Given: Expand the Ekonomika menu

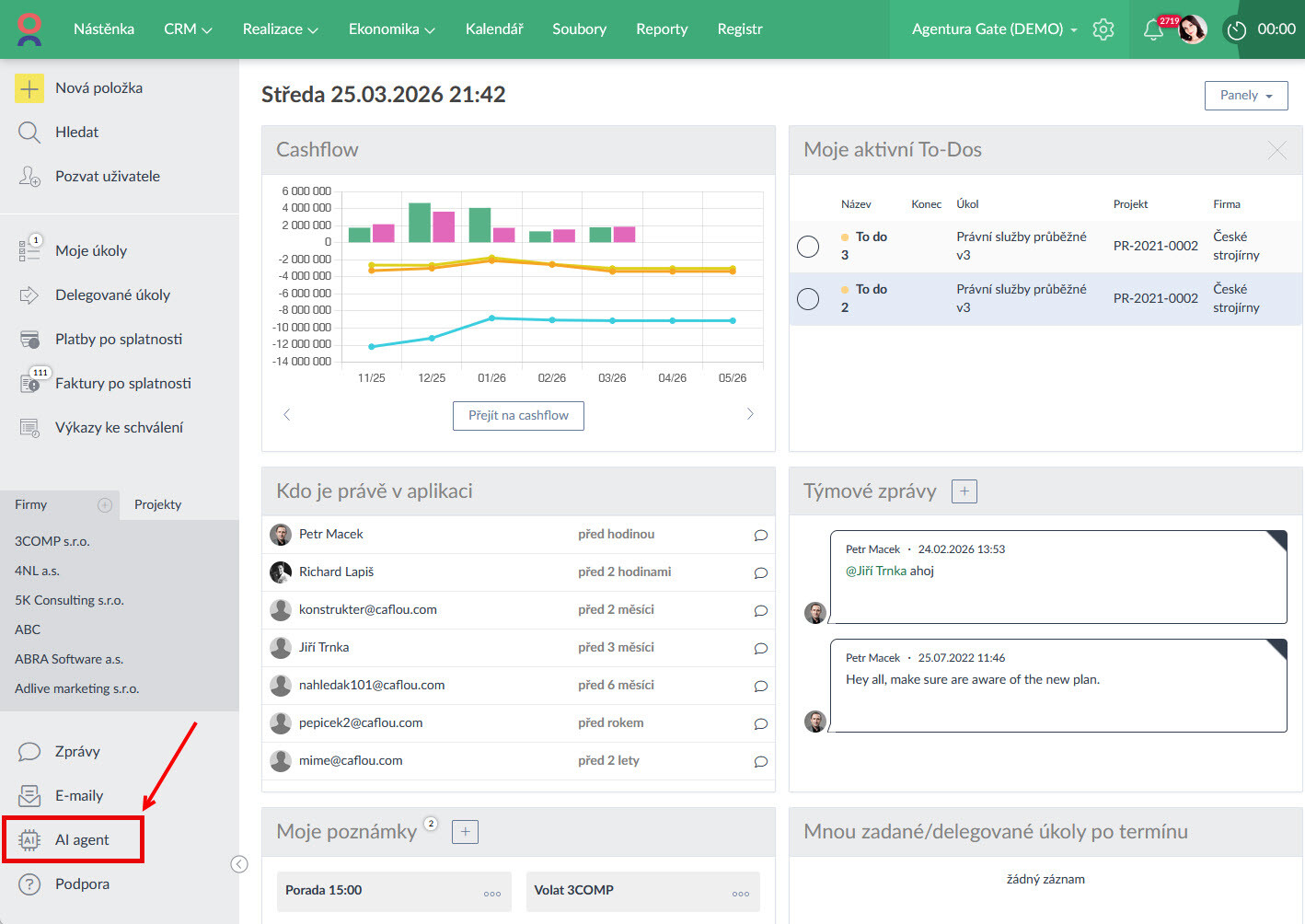Looking at the screenshot, I should pyautogui.click(x=391, y=29).
